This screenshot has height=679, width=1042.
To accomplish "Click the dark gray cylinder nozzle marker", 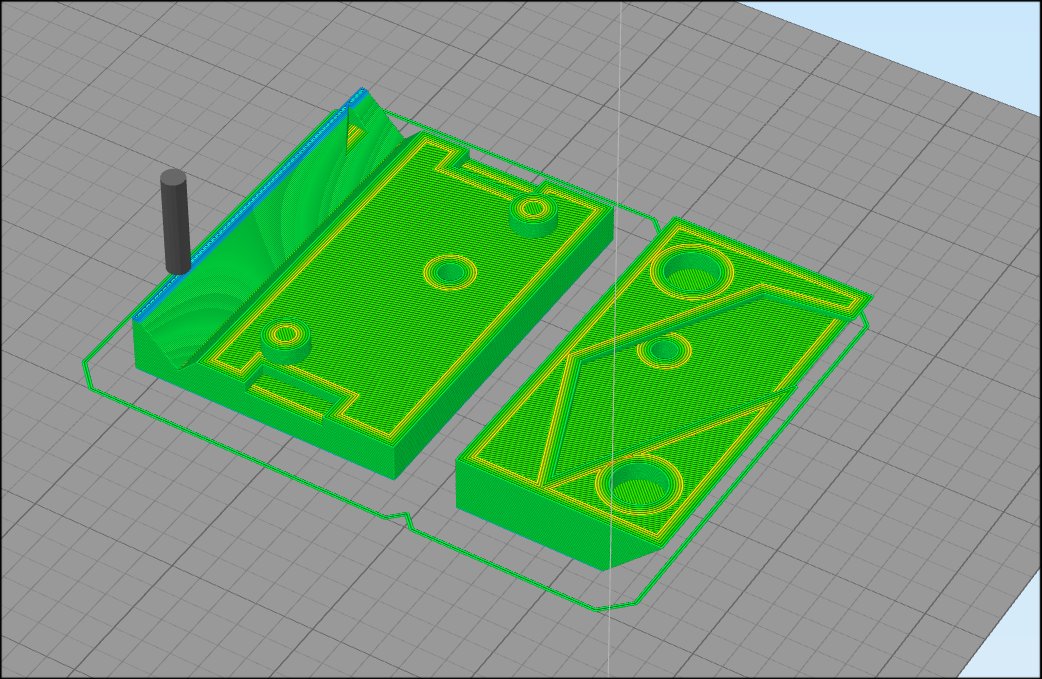I will tap(175, 222).
